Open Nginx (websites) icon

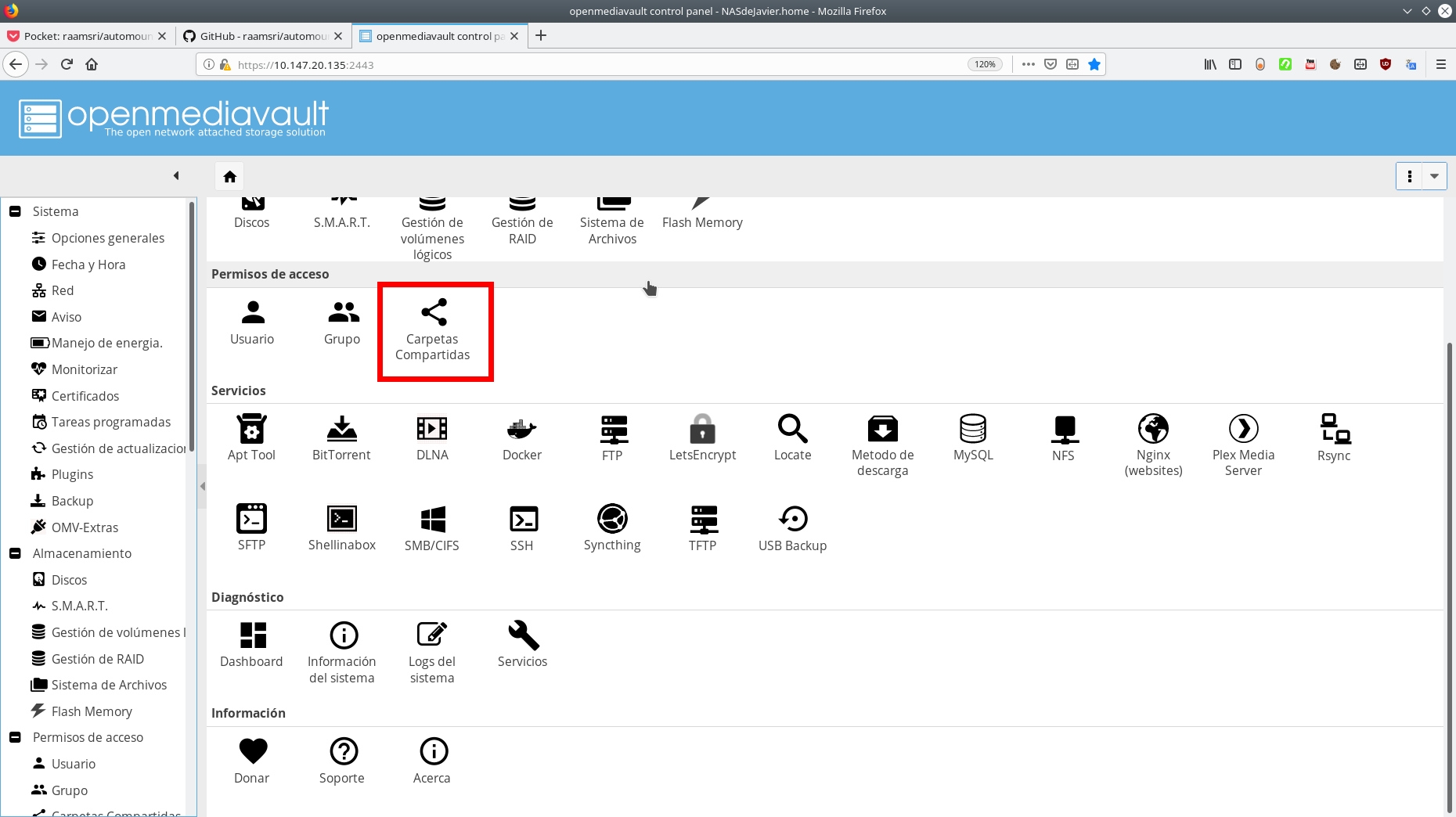(1154, 446)
